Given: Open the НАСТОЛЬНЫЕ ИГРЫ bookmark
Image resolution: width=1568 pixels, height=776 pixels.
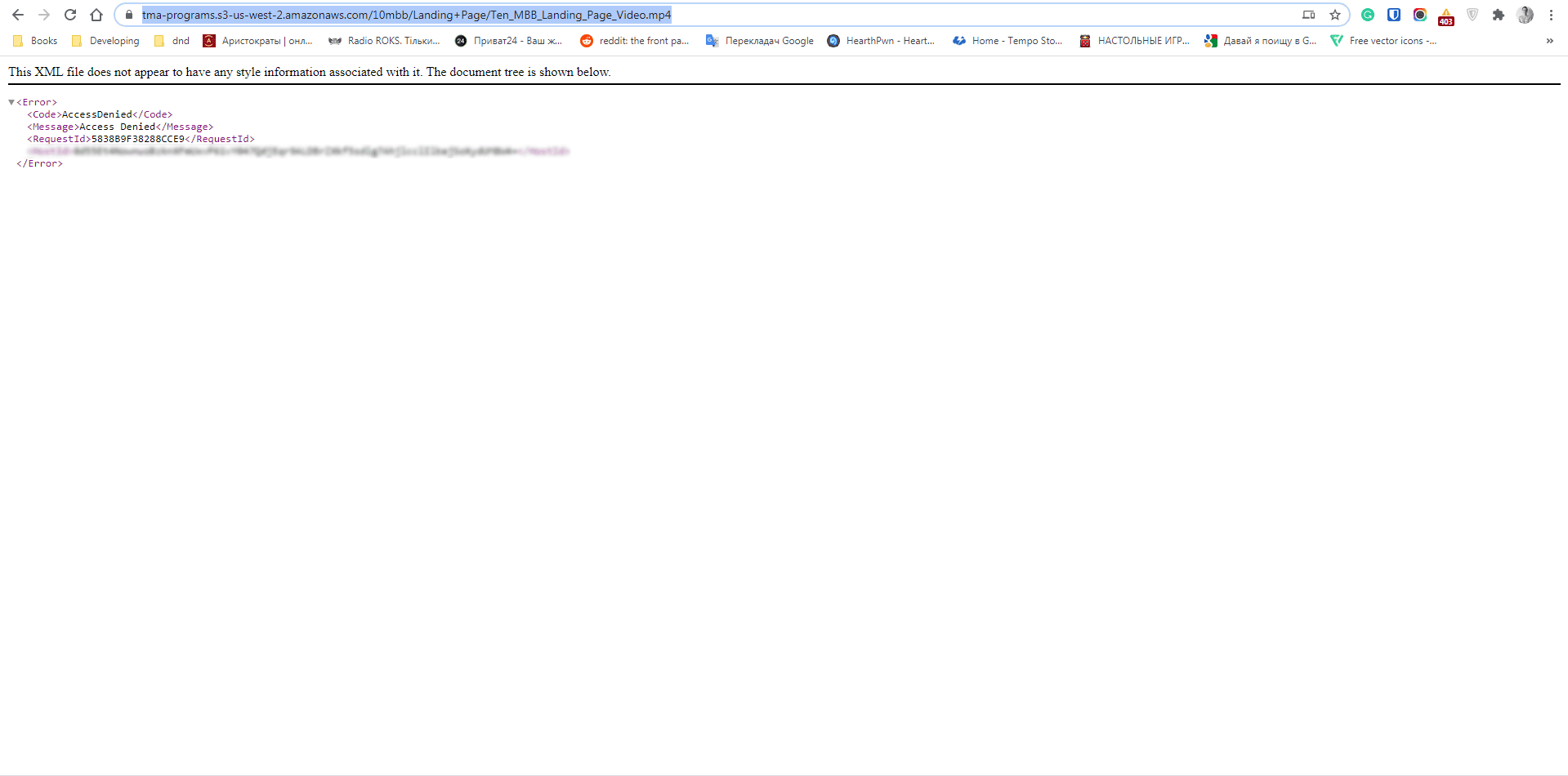Looking at the screenshot, I should [x=1134, y=41].
